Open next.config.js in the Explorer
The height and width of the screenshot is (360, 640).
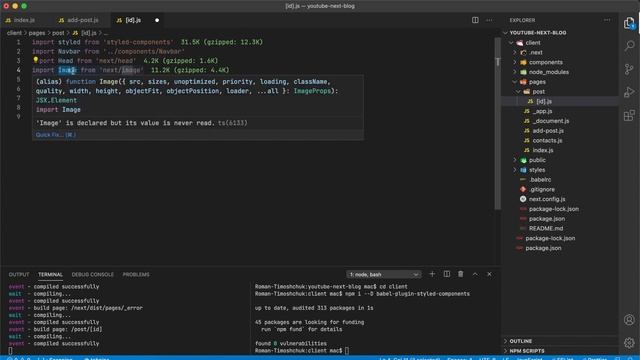[x=547, y=199]
